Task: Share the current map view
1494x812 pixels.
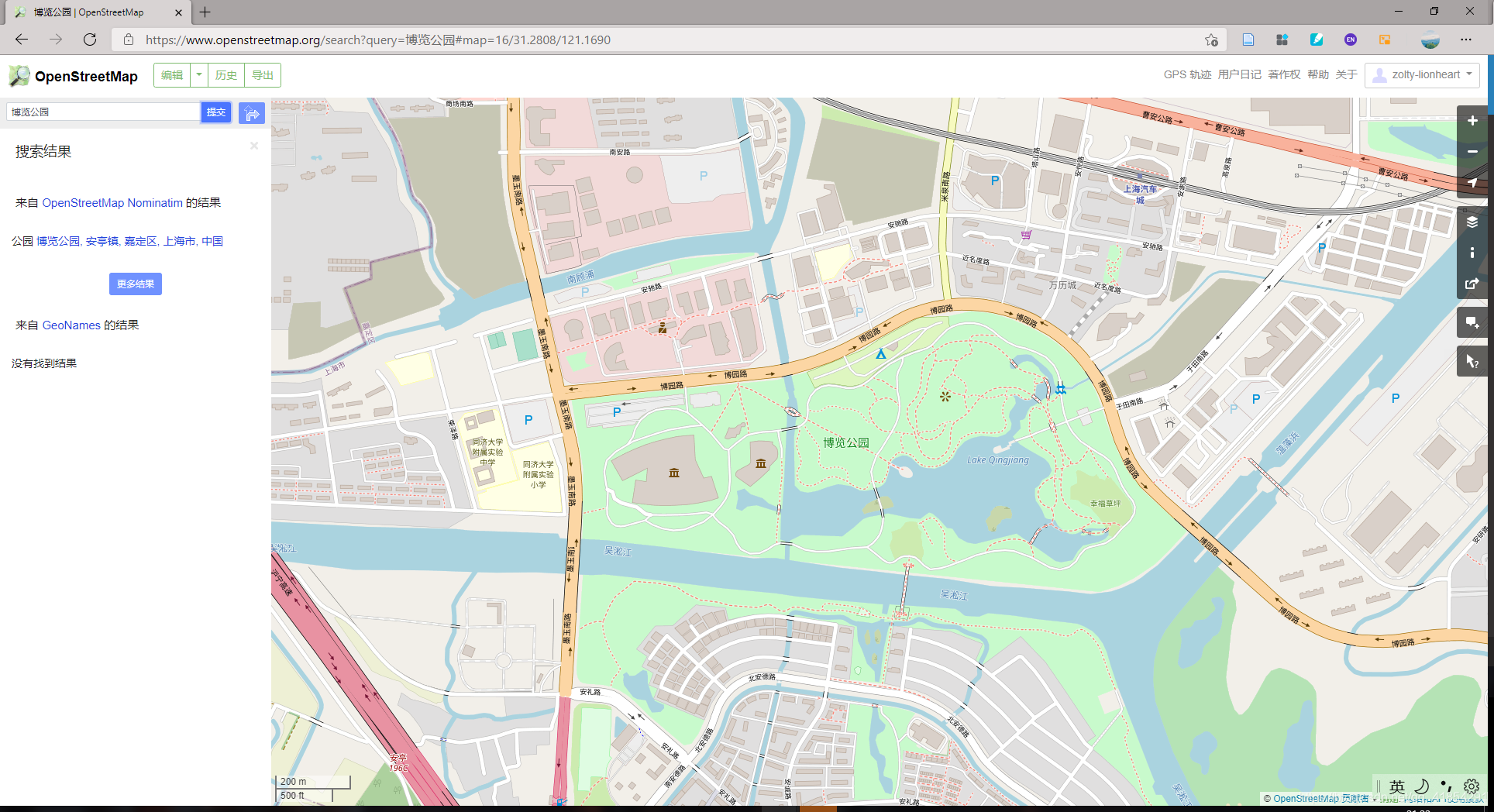Action: pyautogui.click(x=1473, y=284)
